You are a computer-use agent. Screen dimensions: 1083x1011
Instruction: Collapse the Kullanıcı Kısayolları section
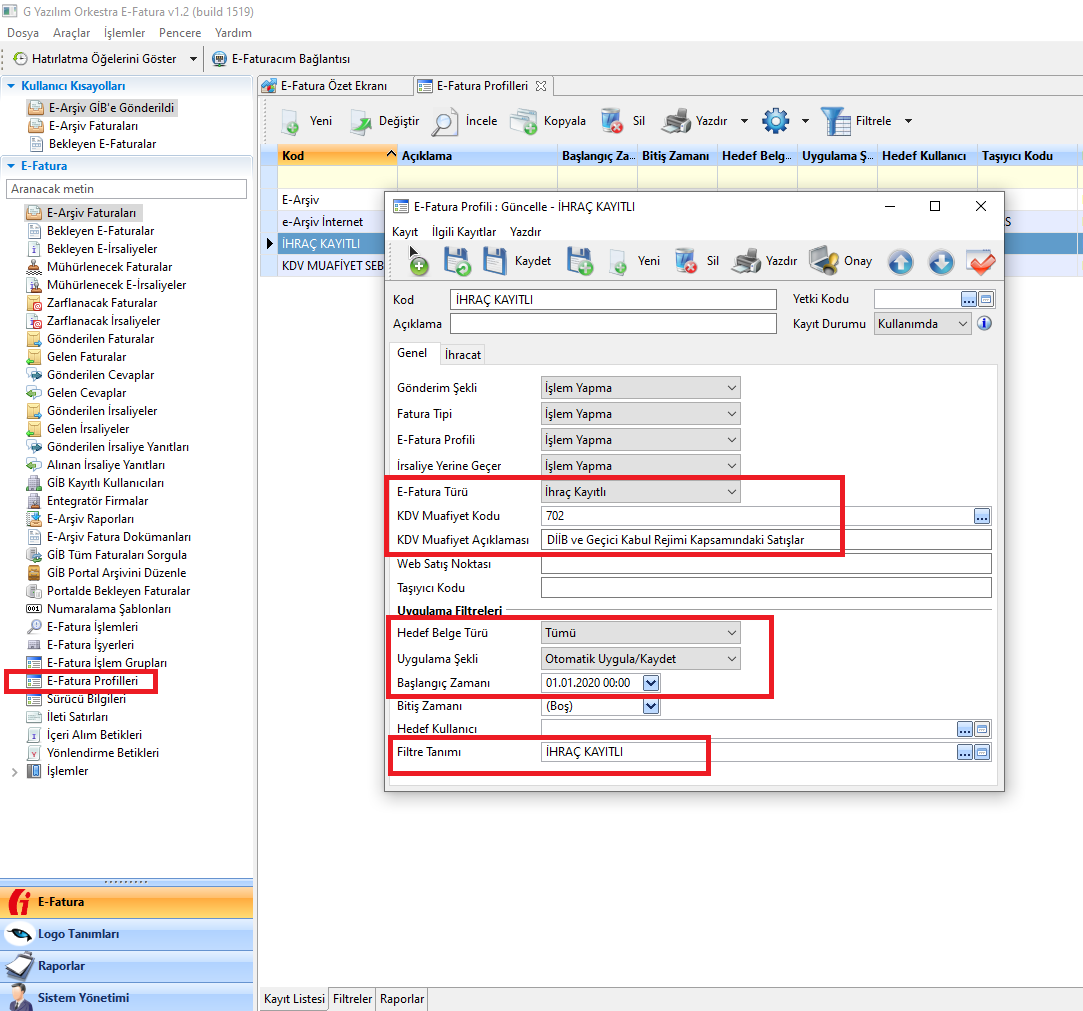point(11,86)
